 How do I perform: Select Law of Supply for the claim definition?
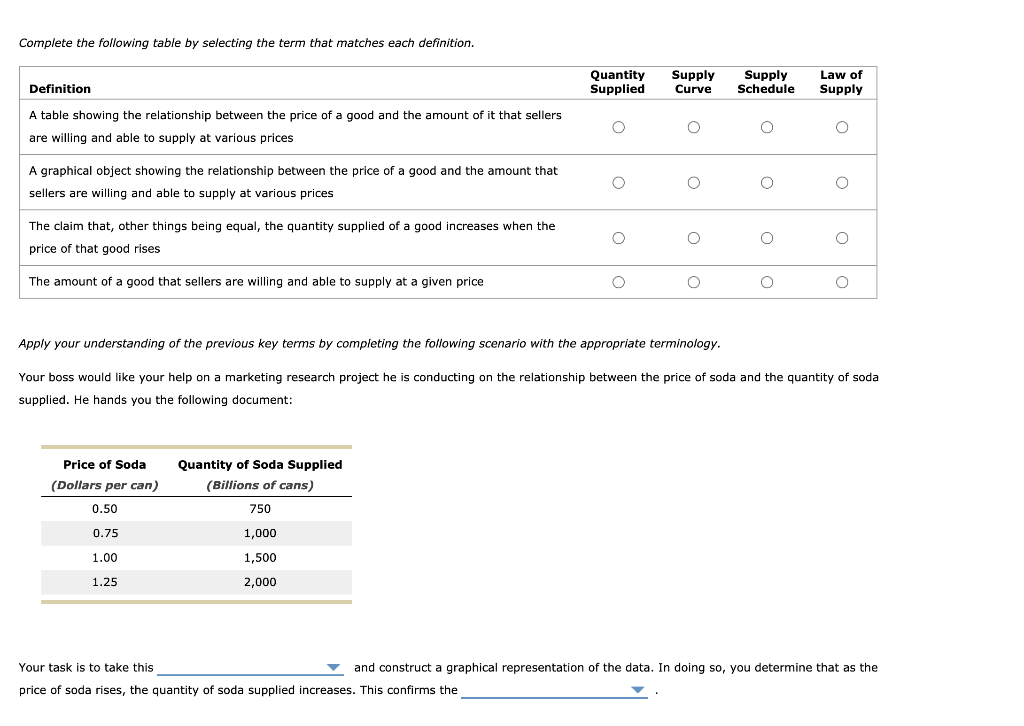(x=842, y=238)
